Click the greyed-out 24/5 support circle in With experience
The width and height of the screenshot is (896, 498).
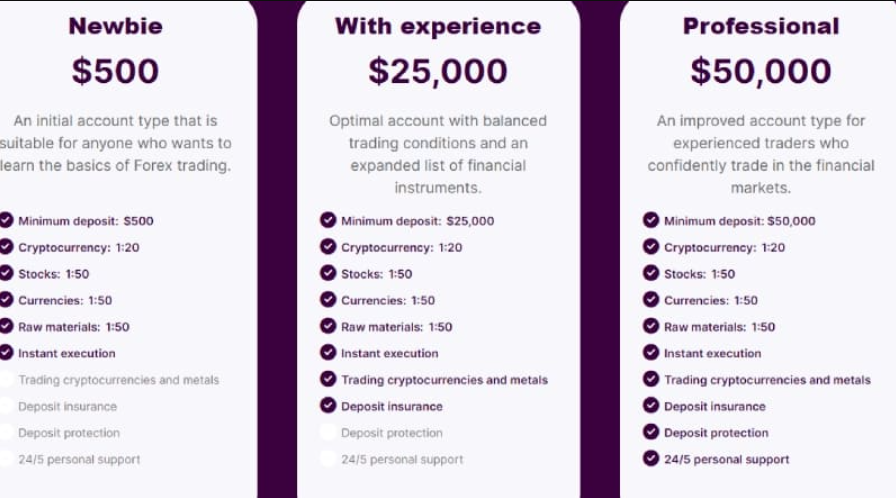[328, 459]
